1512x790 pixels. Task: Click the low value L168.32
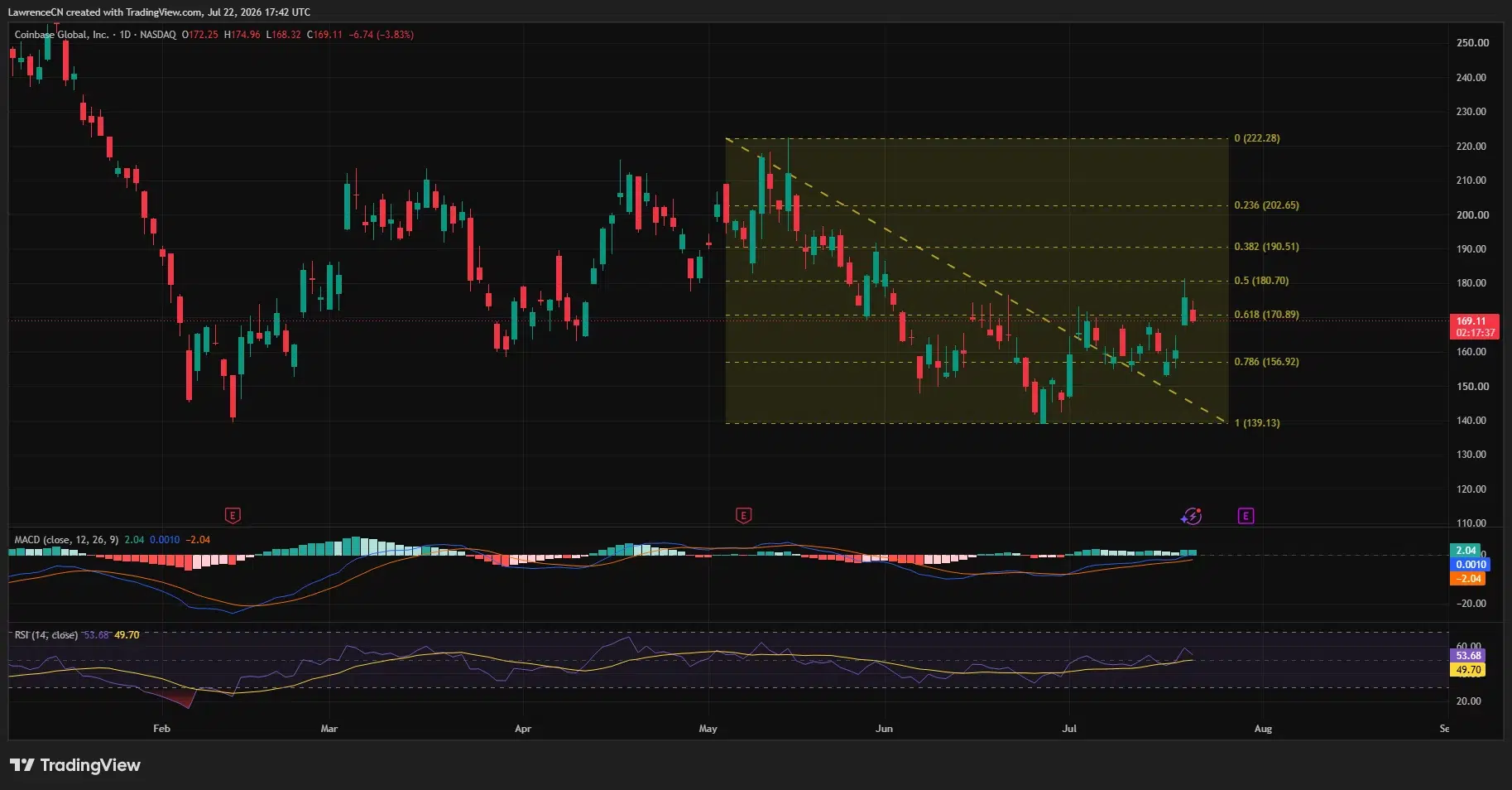(283, 35)
